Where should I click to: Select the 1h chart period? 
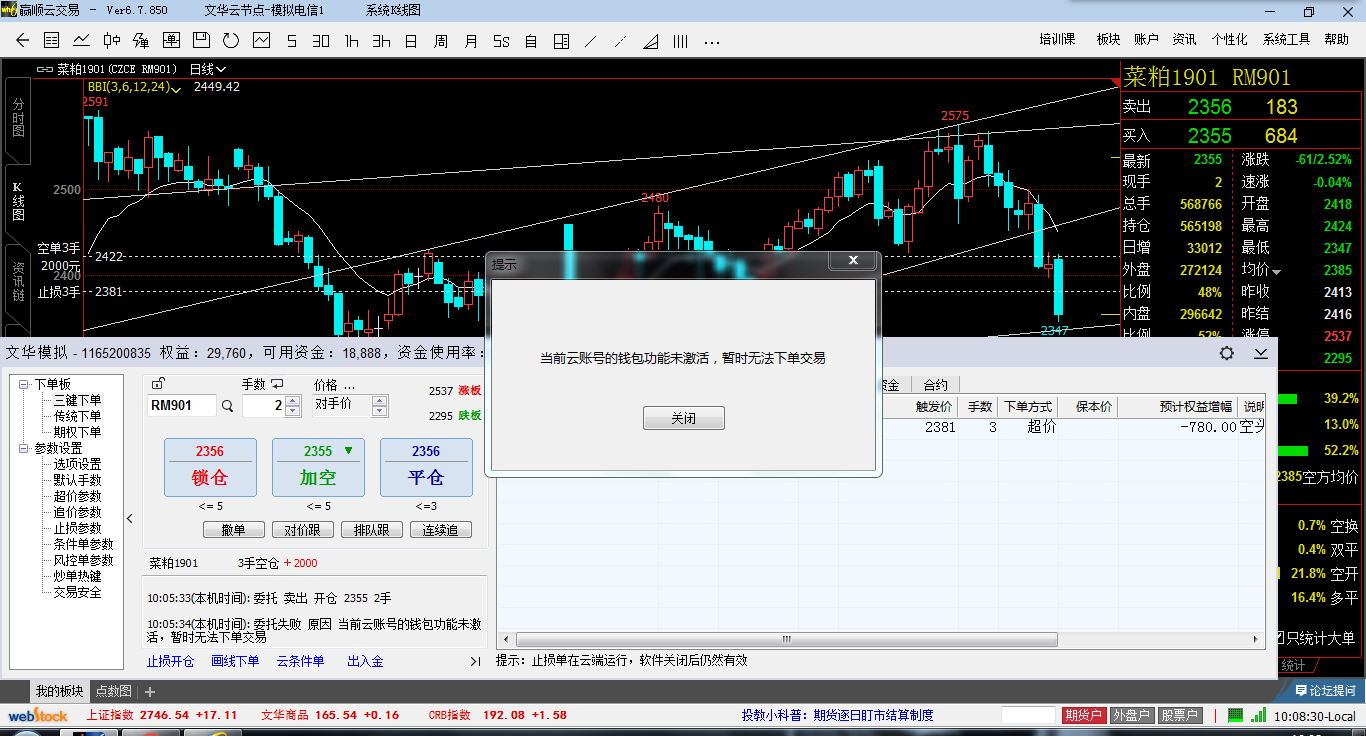point(351,41)
